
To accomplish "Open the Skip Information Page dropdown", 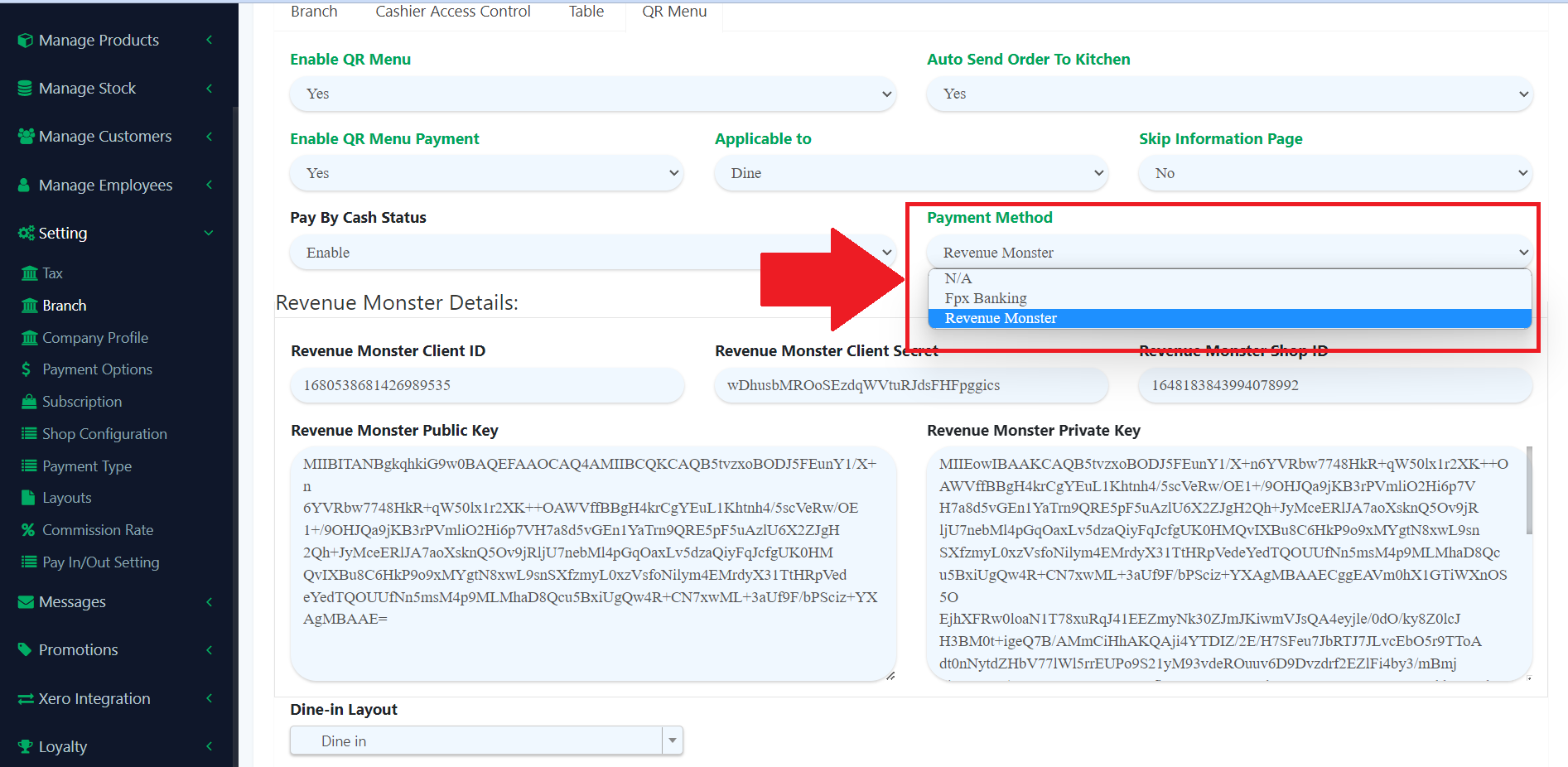I will [1334, 173].
